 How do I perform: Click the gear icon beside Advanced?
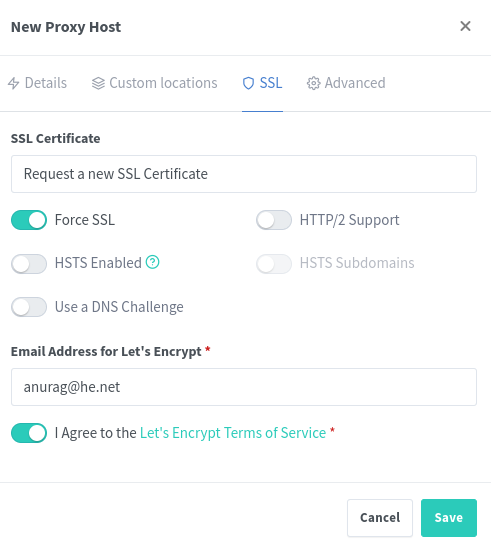pos(314,83)
